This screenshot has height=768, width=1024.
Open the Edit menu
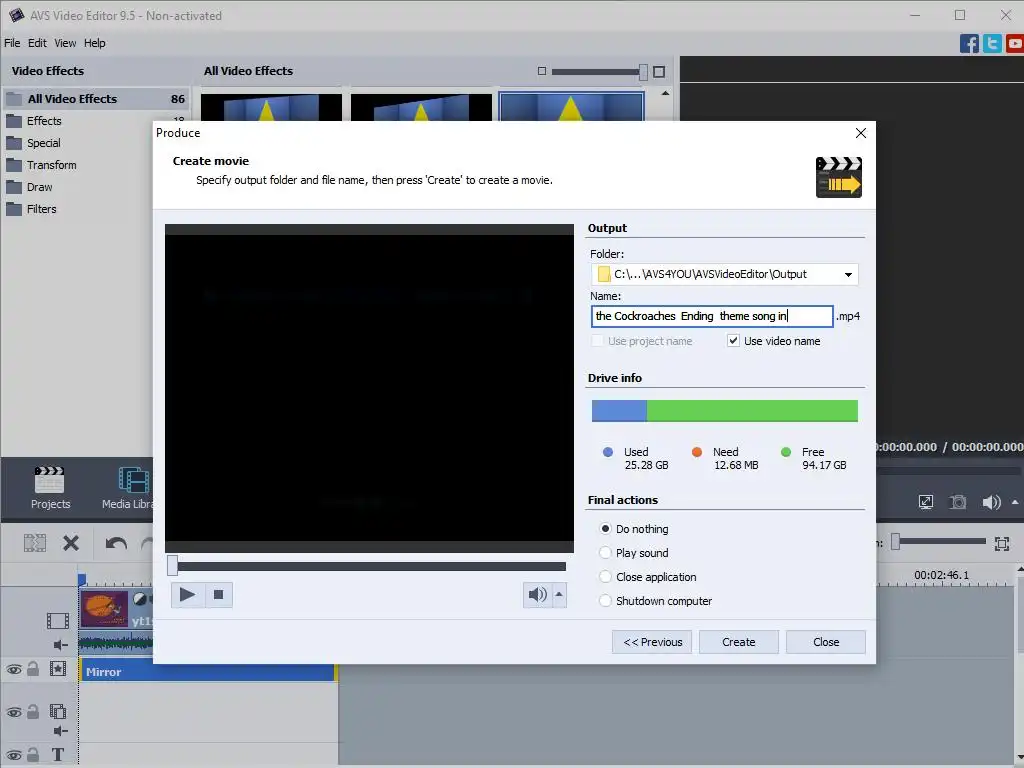click(37, 43)
